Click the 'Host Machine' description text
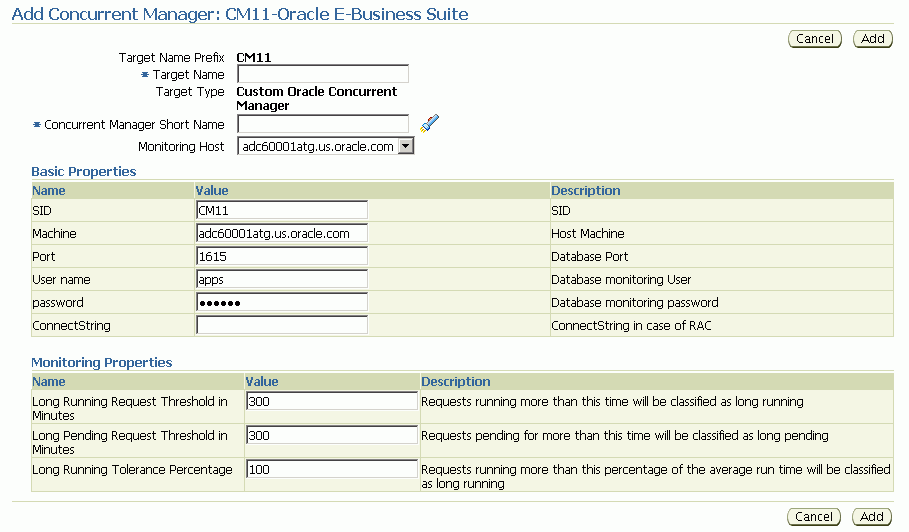 tap(588, 234)
